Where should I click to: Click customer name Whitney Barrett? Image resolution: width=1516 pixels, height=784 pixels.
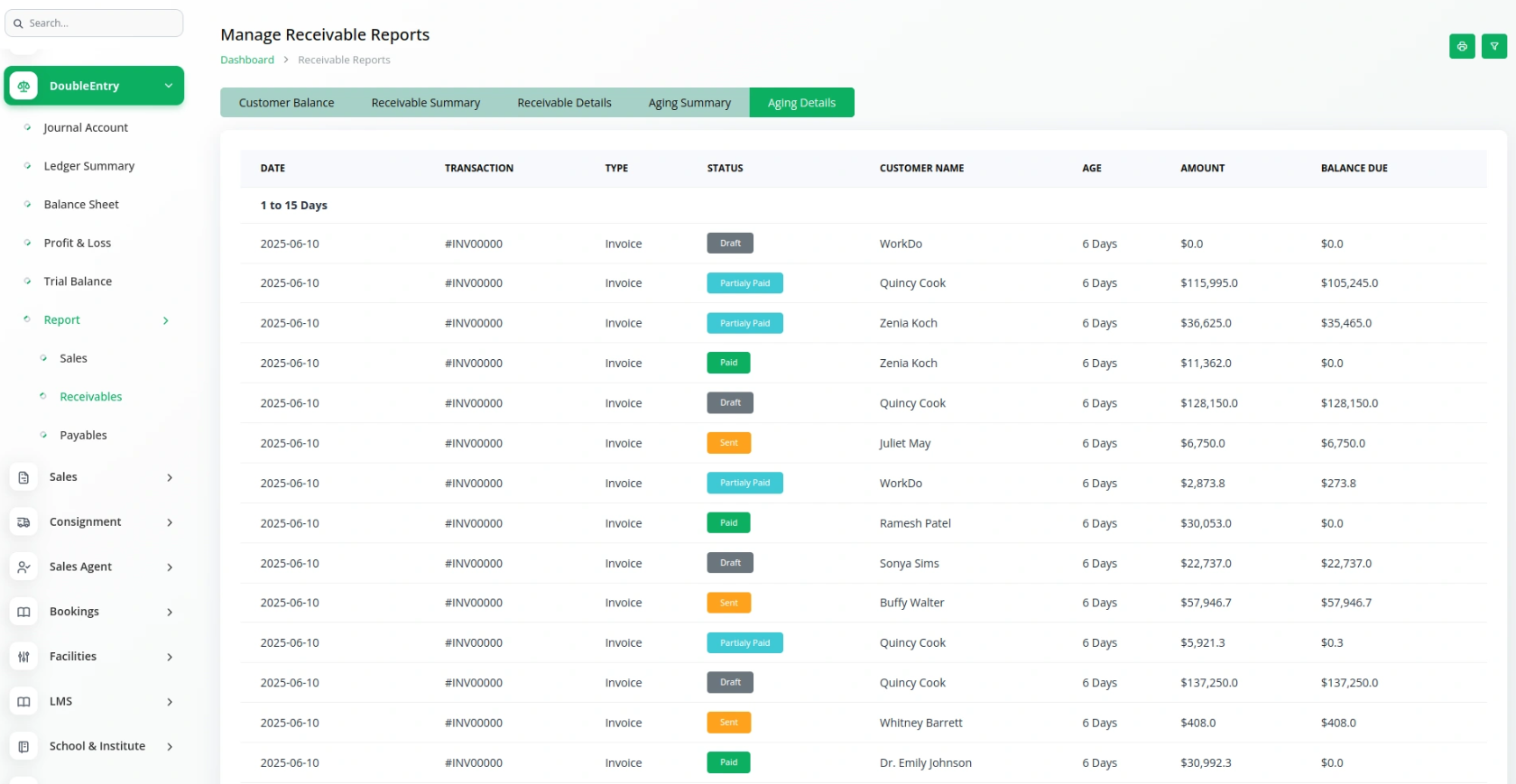(920, 724)
